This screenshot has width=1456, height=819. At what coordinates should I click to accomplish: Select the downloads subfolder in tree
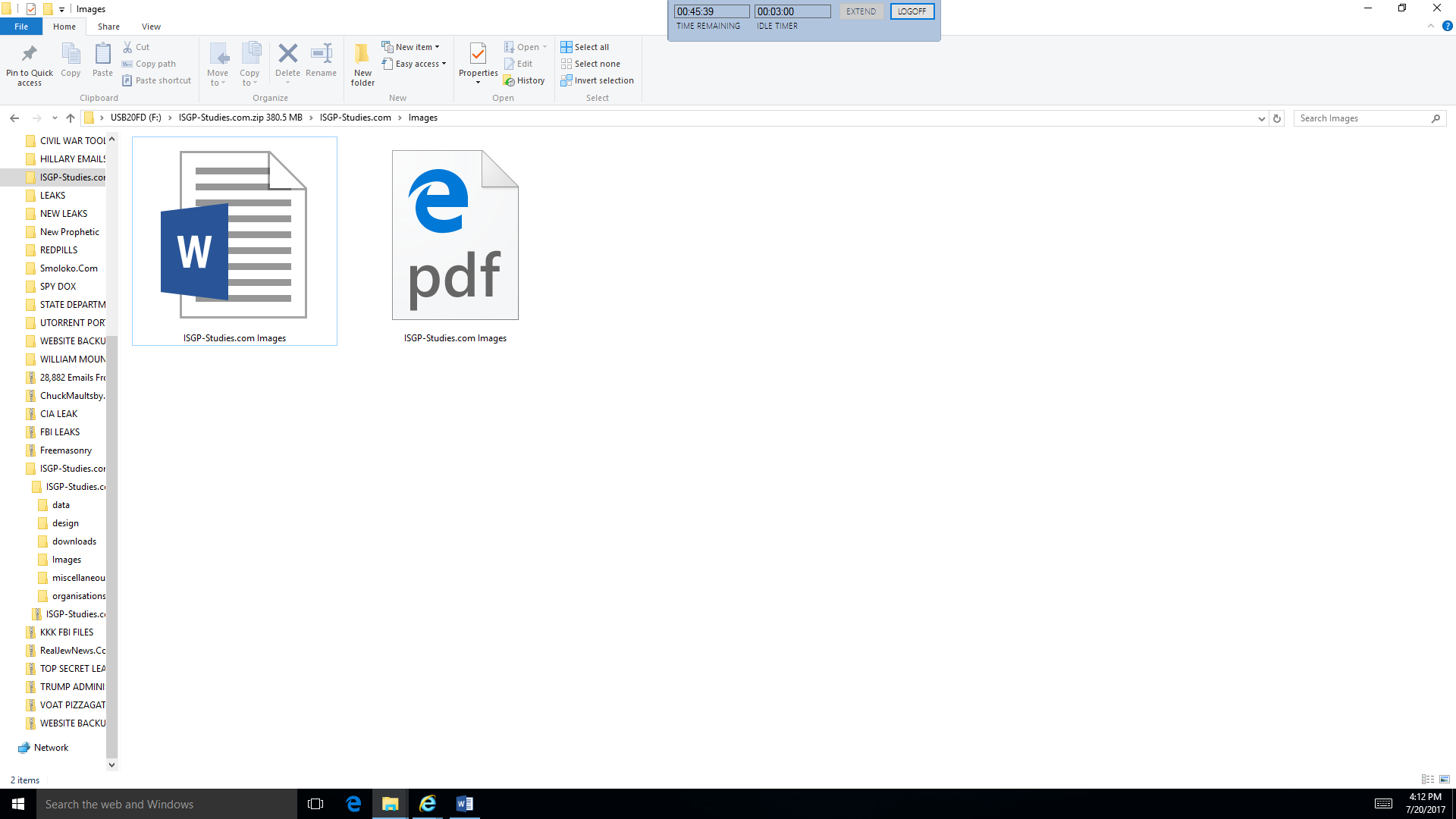pos(67,541)
